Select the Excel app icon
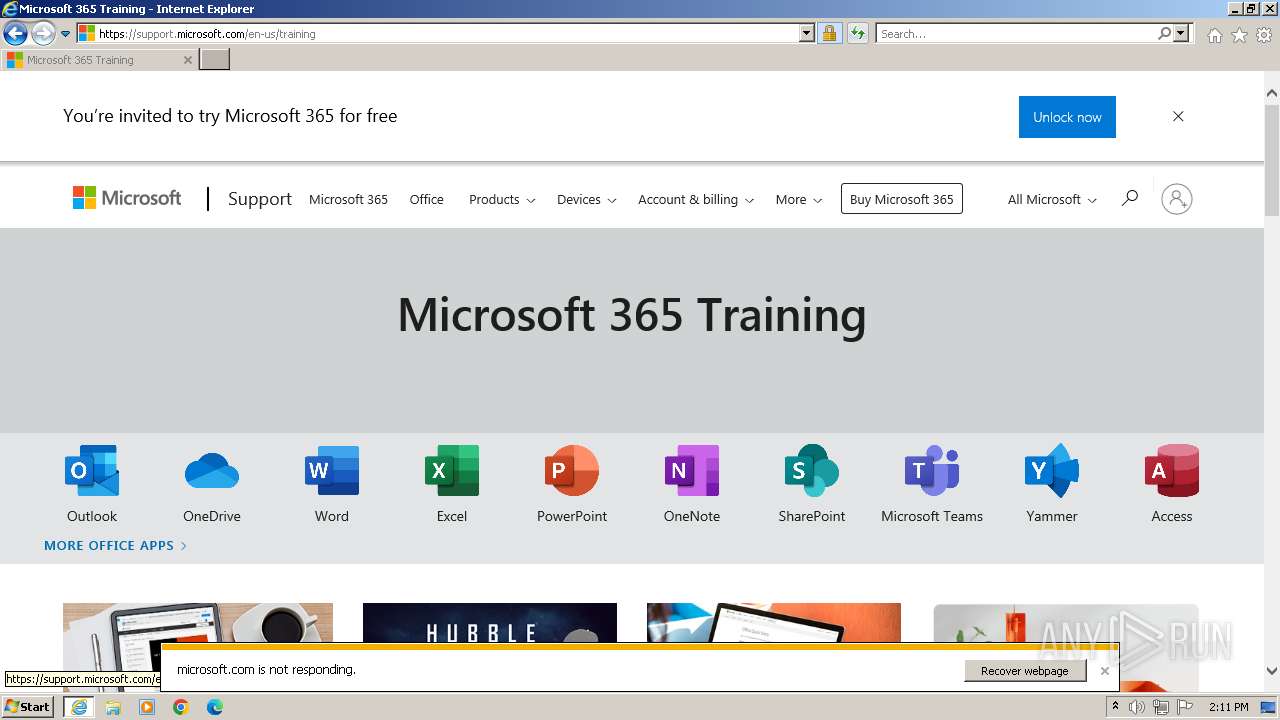 click(x=452, y=470)
